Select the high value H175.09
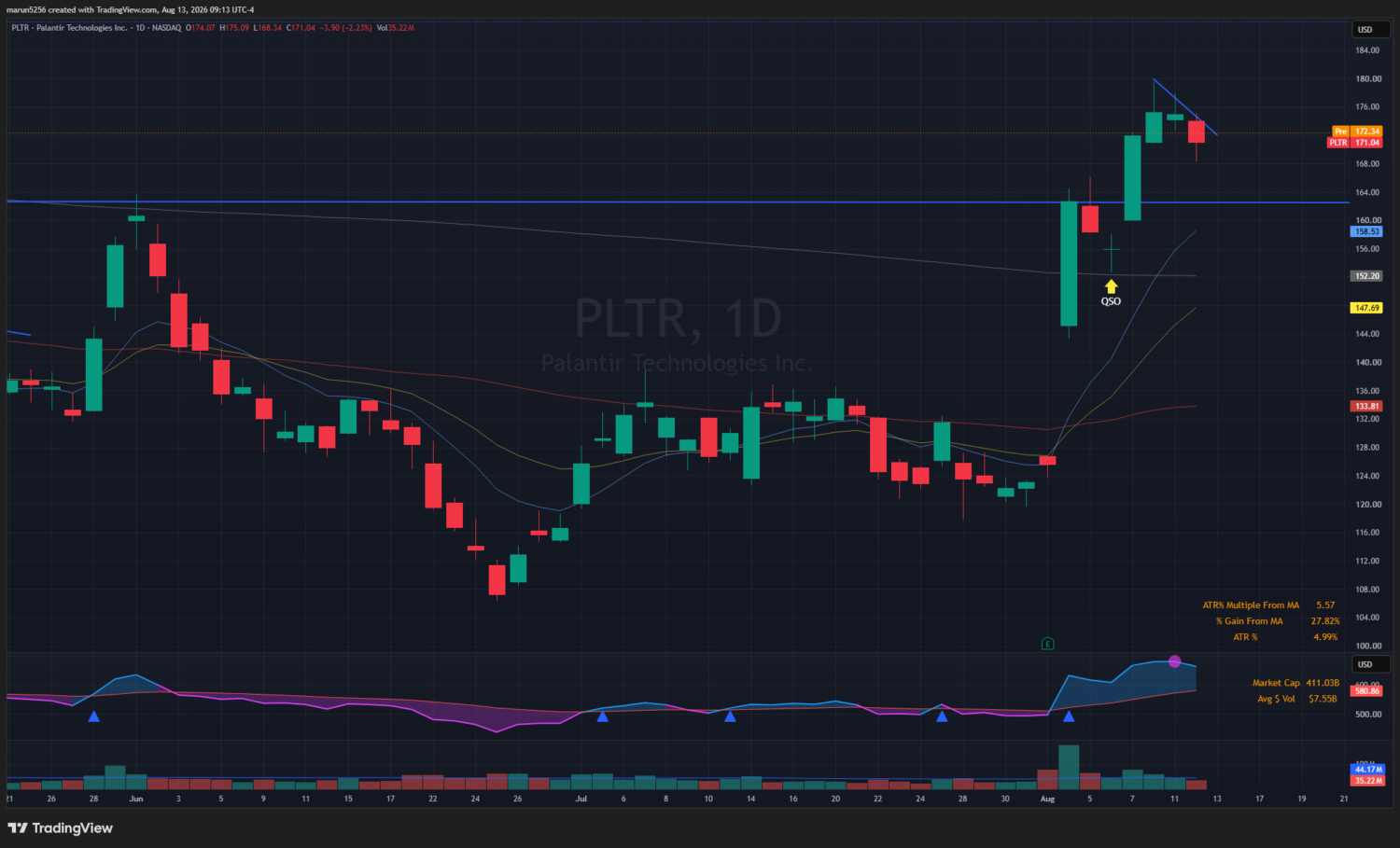The image size is (1400, 848). tap(234, 28)
